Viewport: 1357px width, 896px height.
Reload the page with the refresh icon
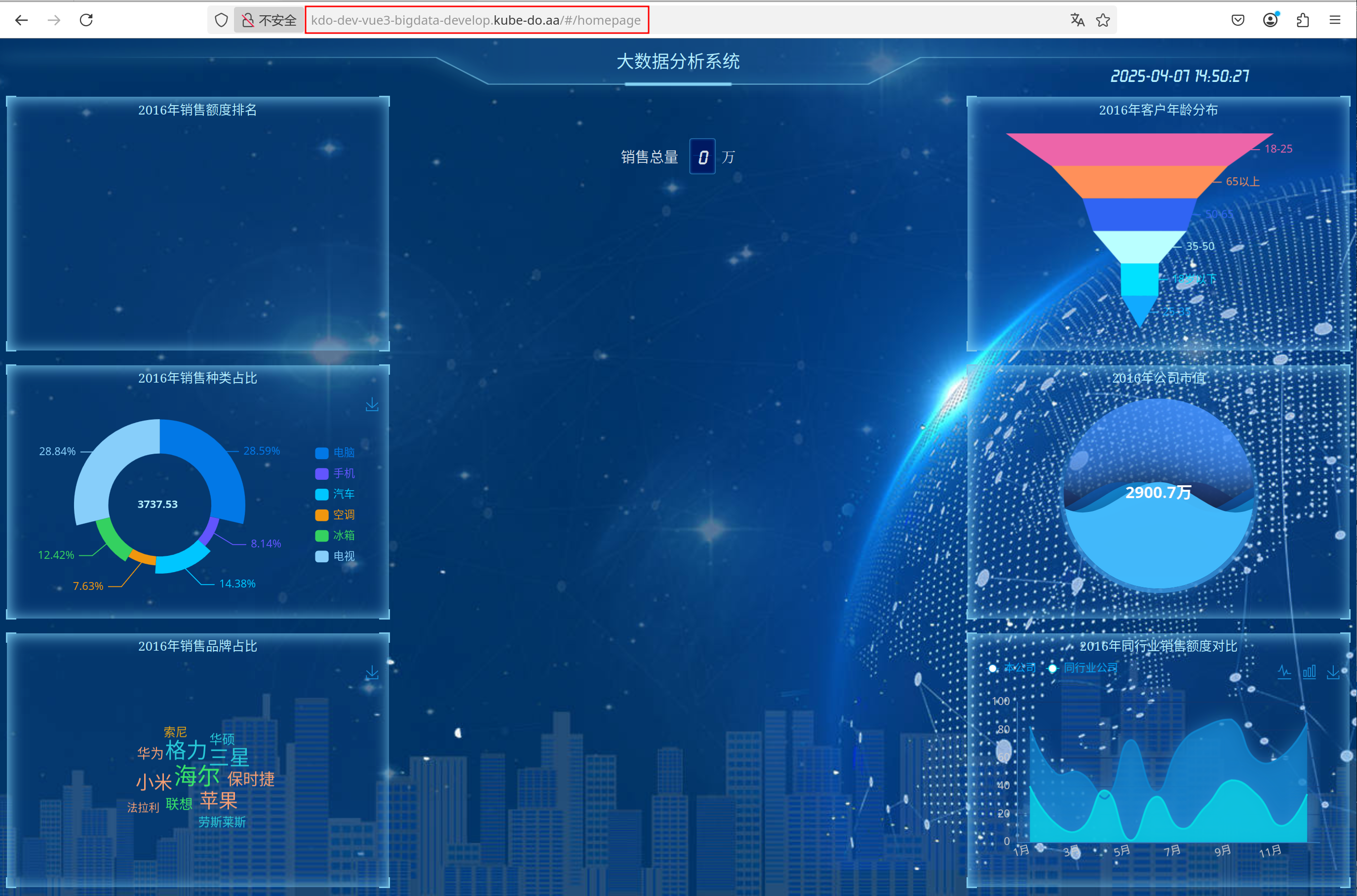(x=86, y=20)
